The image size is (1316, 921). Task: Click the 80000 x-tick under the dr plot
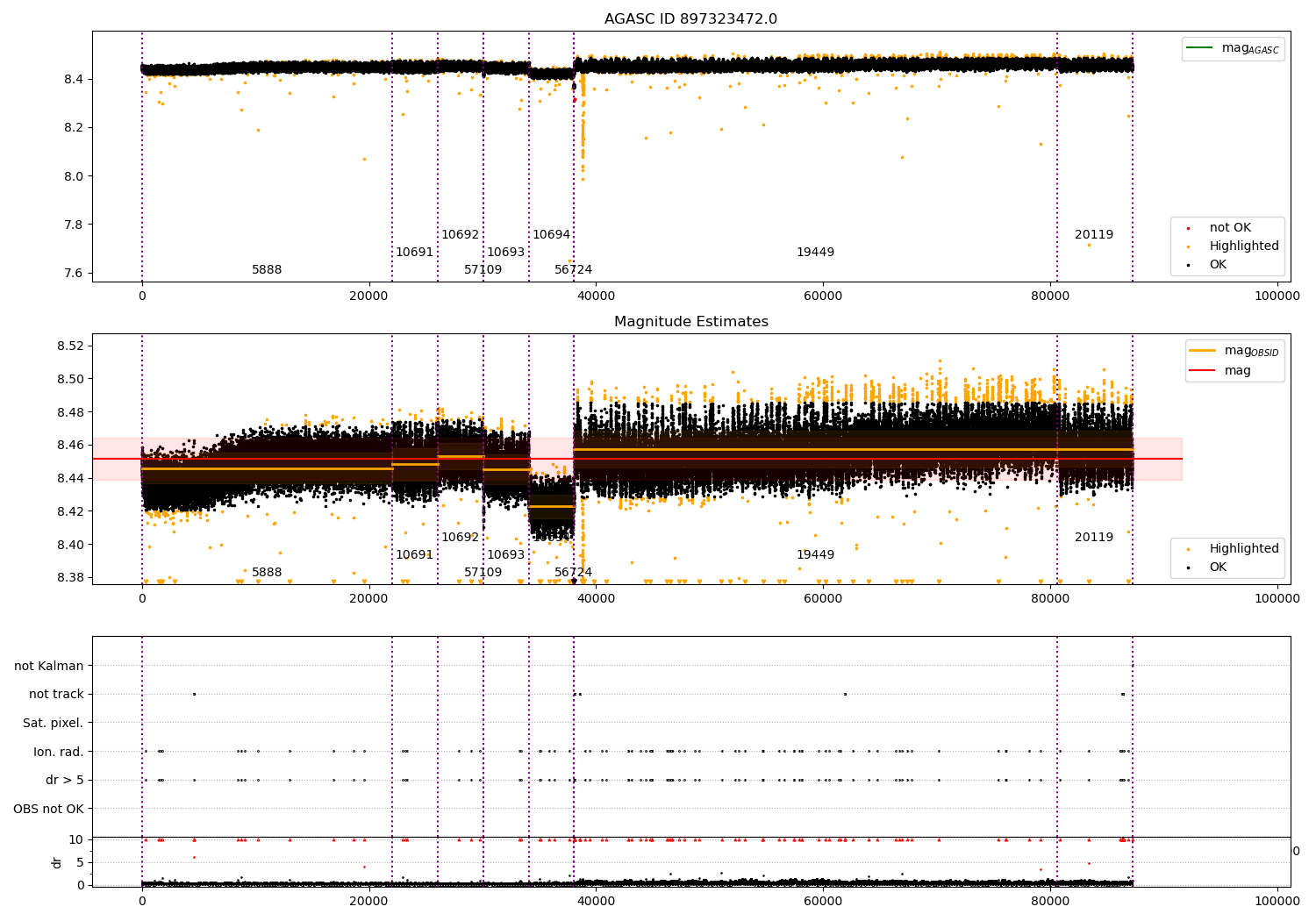(x=1050, y=902)
